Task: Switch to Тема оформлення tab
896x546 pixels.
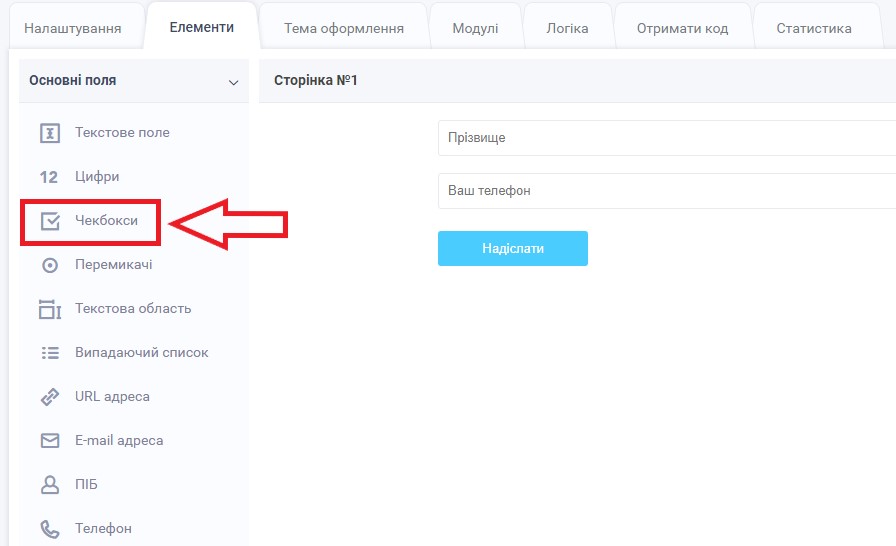Action: pos(343,28)
